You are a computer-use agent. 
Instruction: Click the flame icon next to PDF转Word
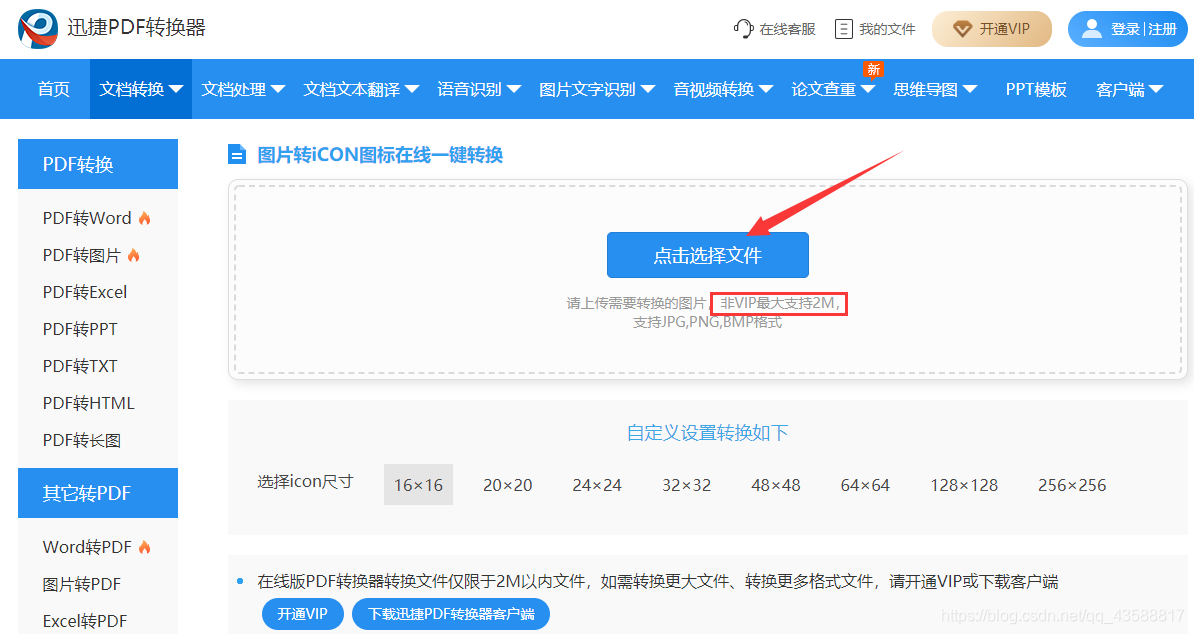click(x=145, y=218)
